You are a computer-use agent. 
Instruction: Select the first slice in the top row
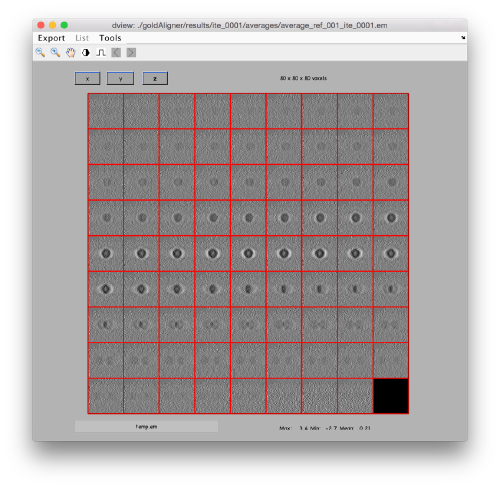pos(106,111)
